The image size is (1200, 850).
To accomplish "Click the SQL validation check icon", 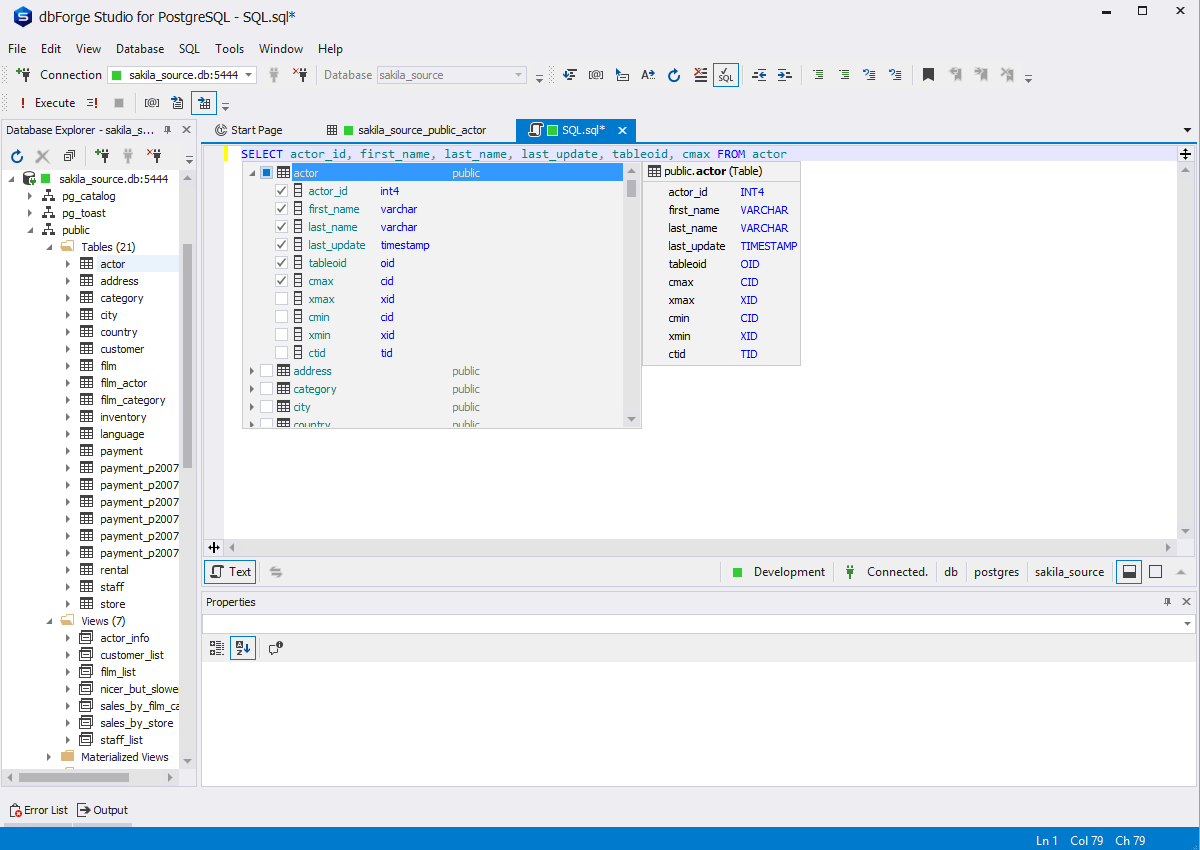I will 726,75.
